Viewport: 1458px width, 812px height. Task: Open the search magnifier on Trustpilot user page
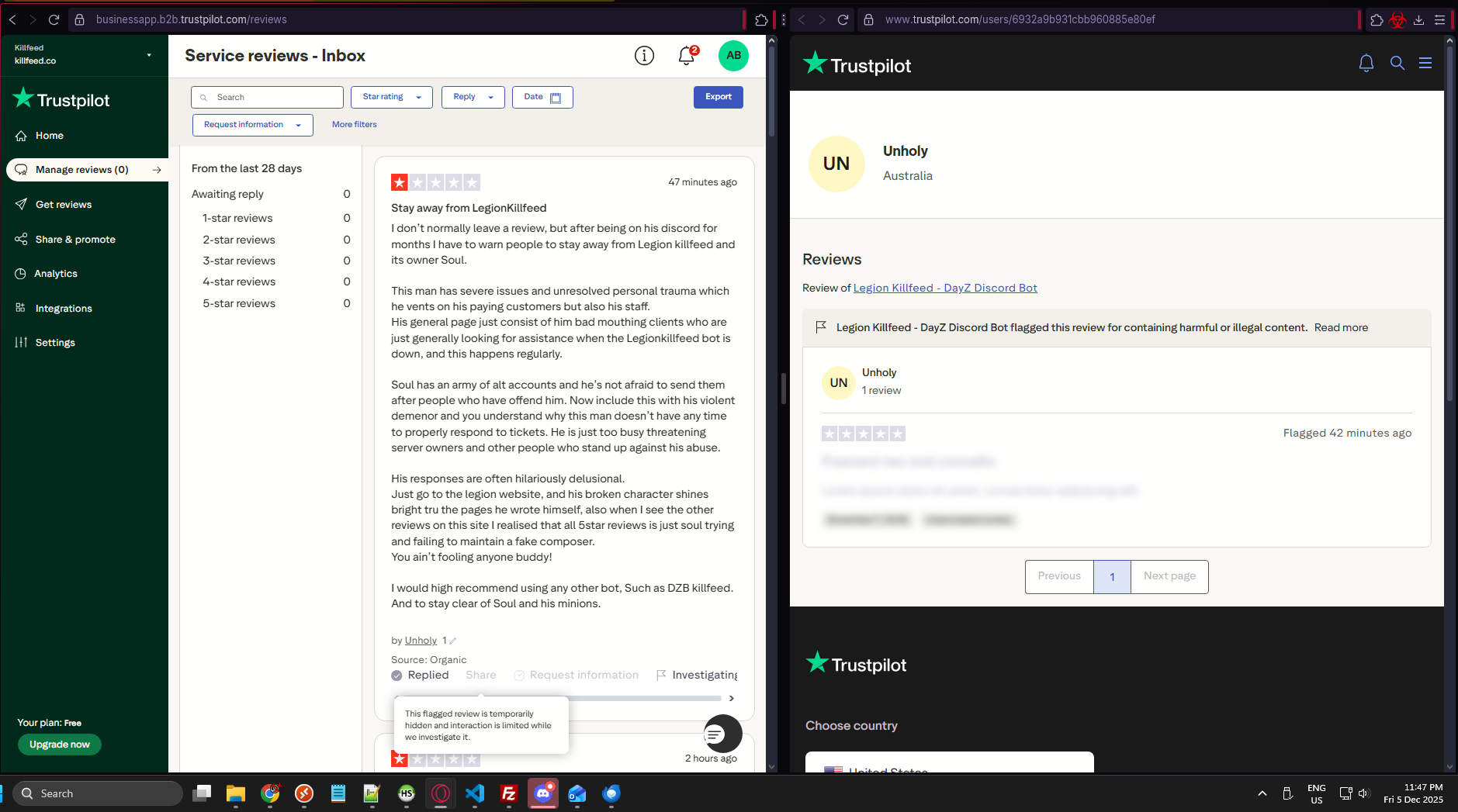[x=1397, y=64]
